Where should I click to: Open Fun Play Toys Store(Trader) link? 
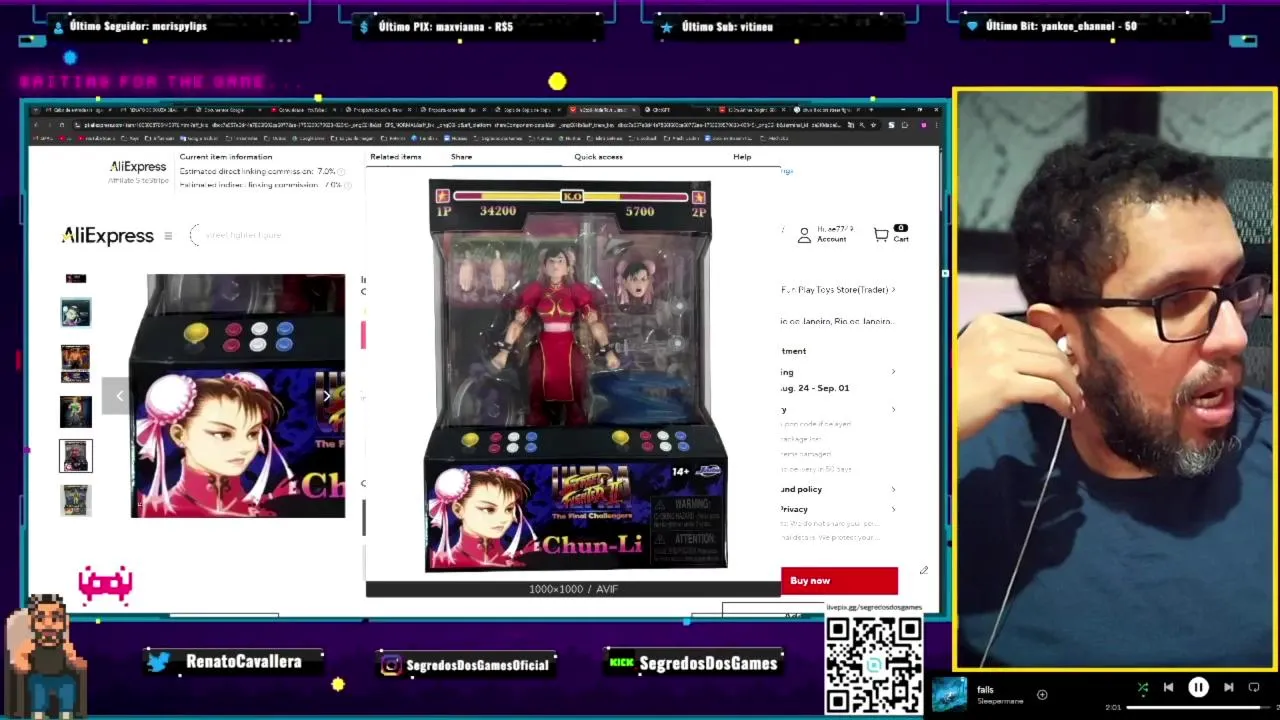click(838, 290)
